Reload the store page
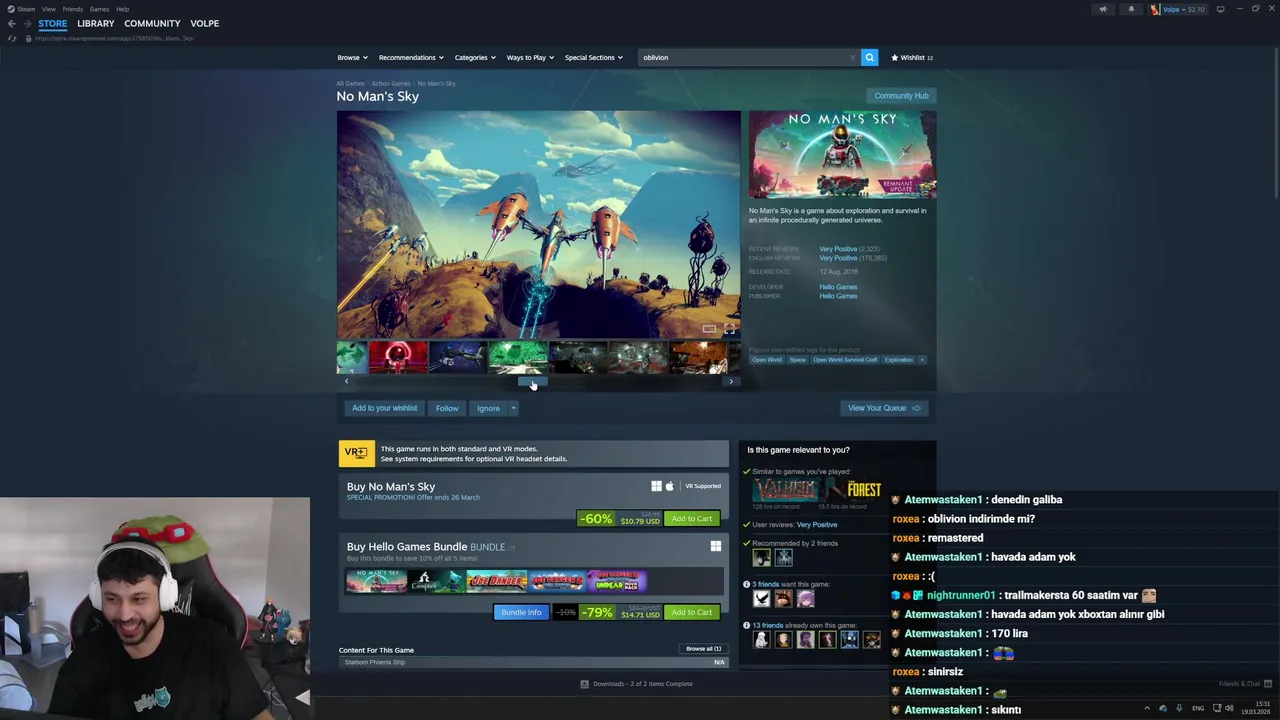 12,38
